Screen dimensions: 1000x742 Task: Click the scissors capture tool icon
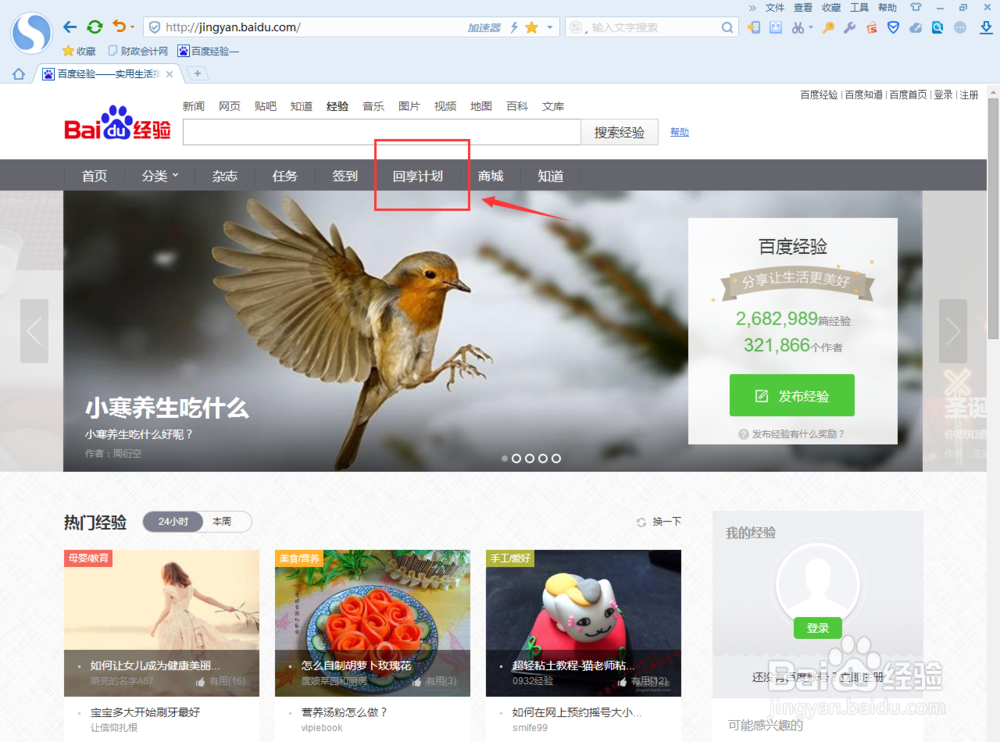[x=798, y=27]
